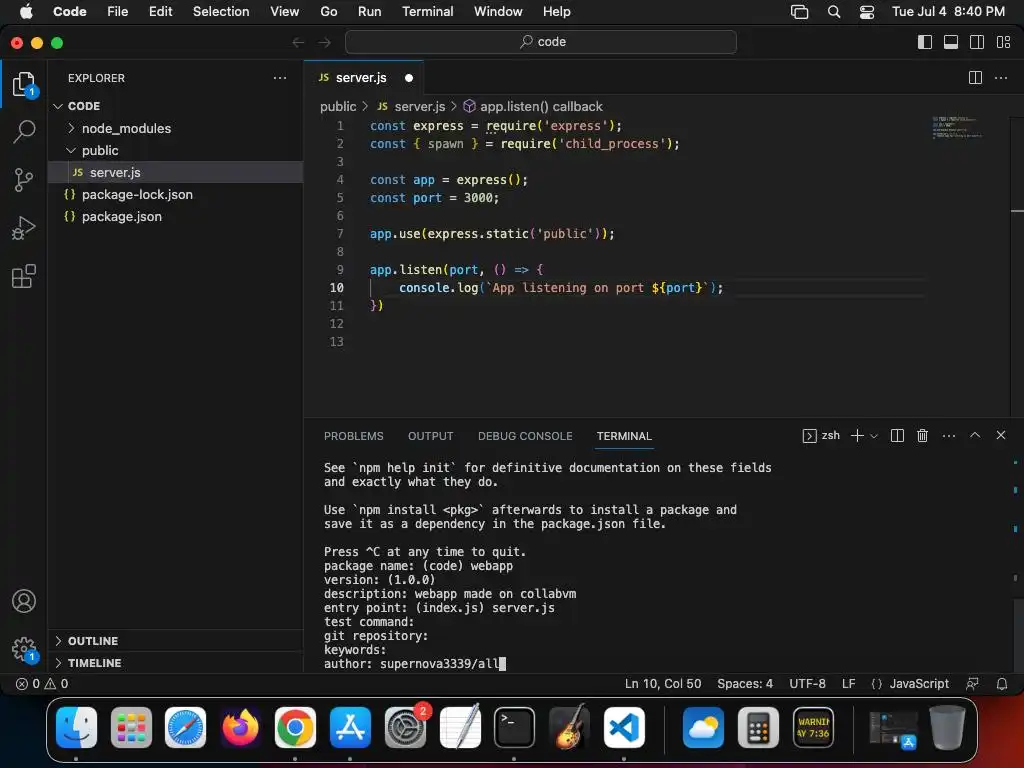This screenshot has height=768, width=1024.
Task: Customize layout icon in title bar
Action: (1003, 42)
